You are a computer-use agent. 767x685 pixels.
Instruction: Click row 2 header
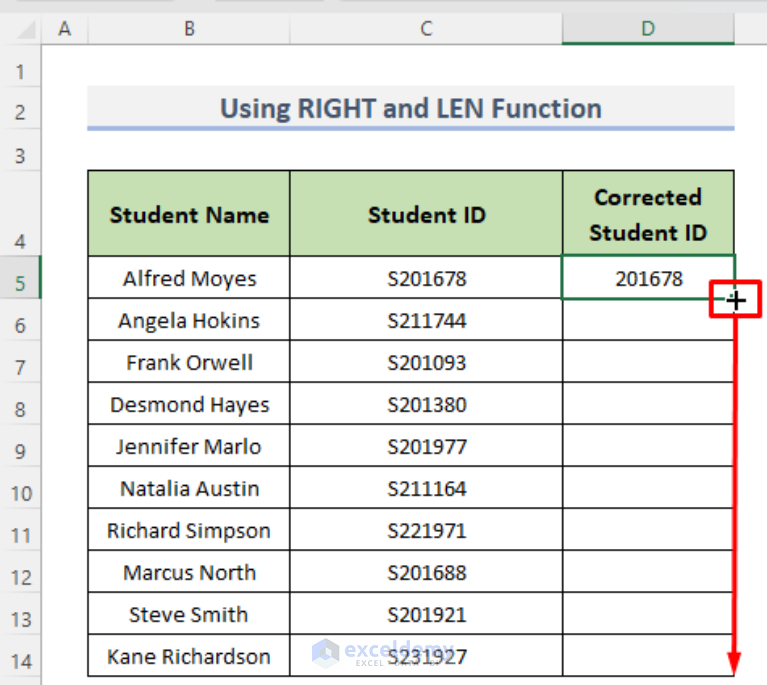tap(20, 109)
